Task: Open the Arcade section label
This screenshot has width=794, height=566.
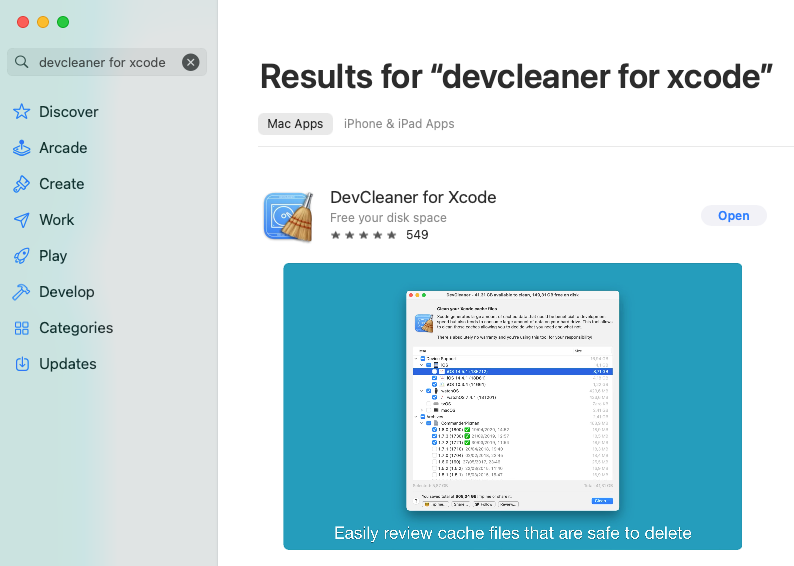Action: [x=63, y=148]
